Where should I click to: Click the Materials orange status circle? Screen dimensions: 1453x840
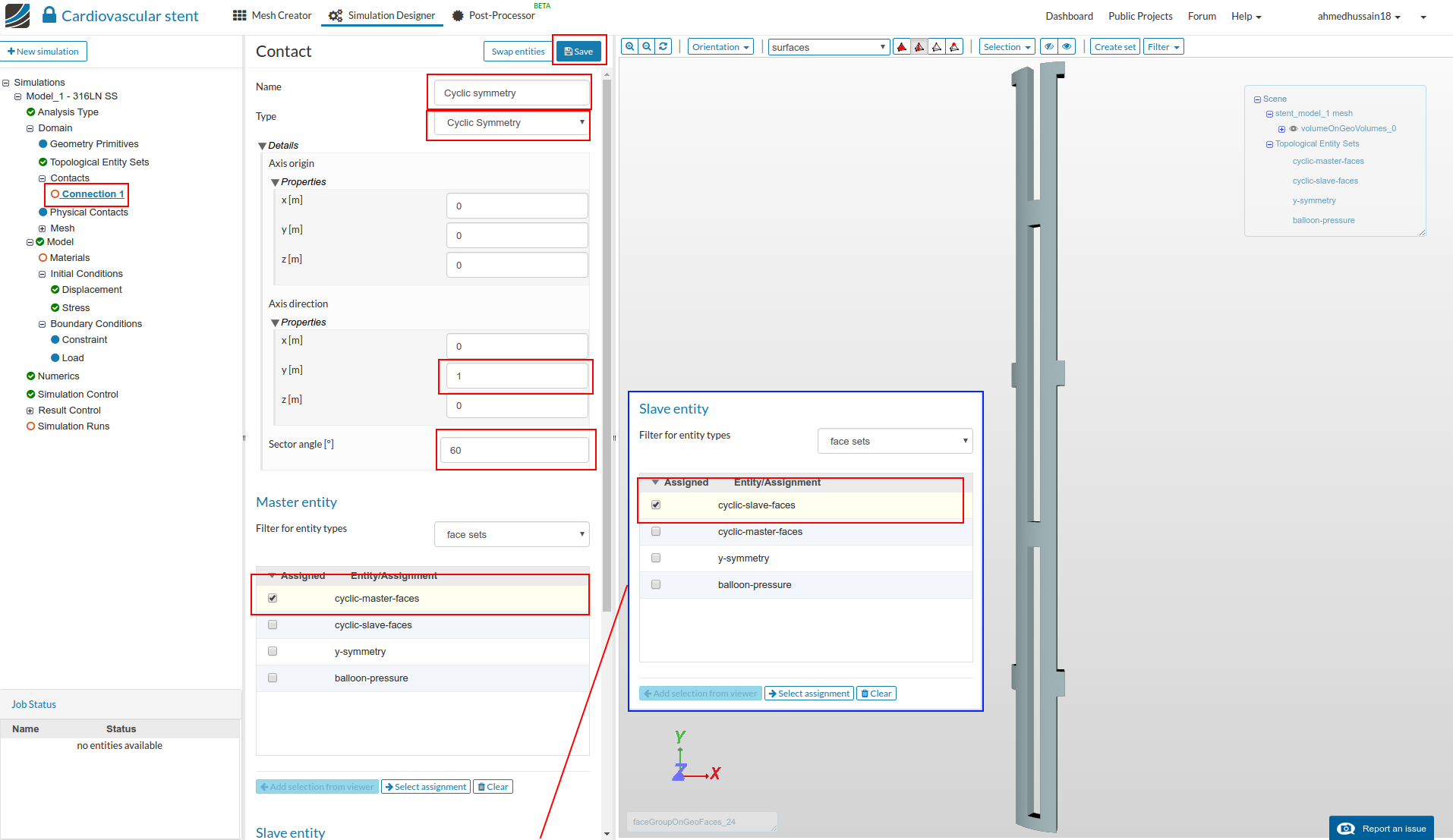[43, 258]
